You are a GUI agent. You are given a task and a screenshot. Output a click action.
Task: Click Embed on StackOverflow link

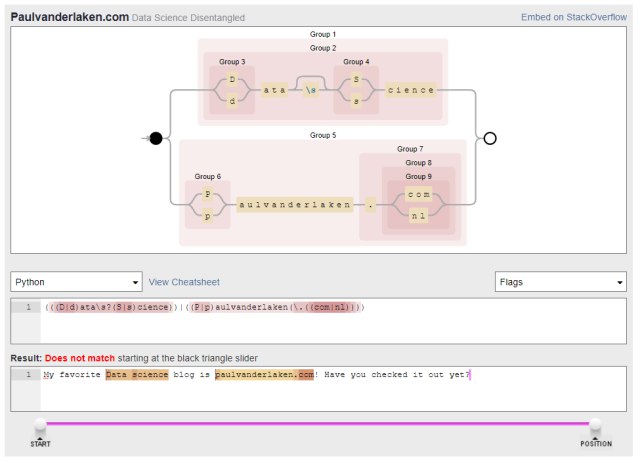tap(573, 17)
